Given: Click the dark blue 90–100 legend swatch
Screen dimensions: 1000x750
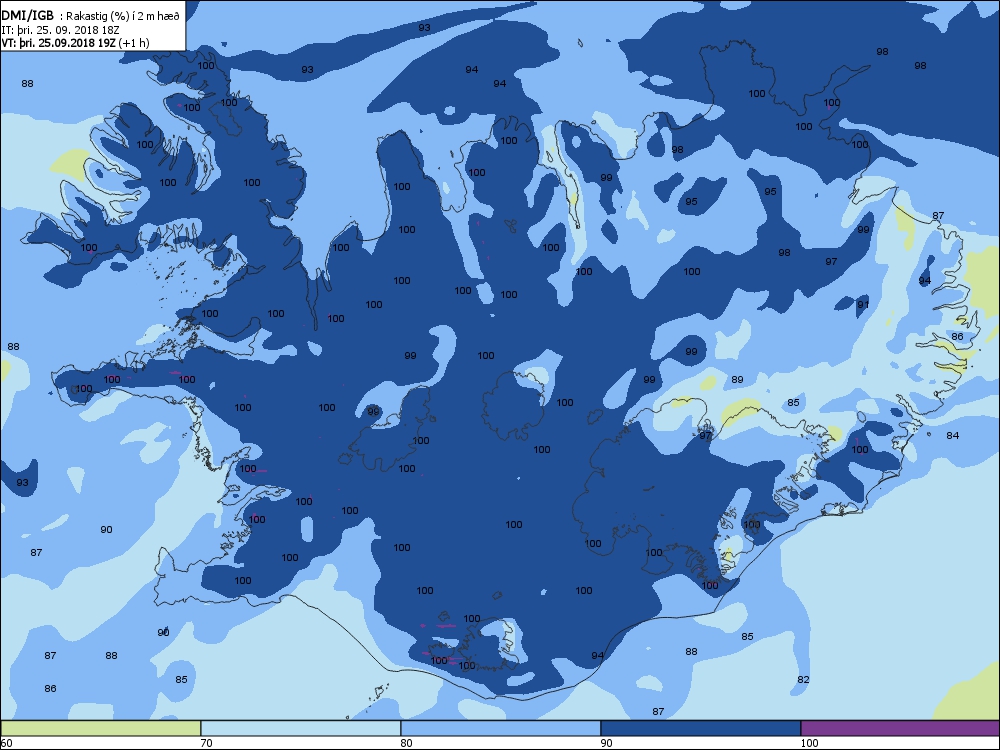Looking at the screenshot, I should 700,728.
